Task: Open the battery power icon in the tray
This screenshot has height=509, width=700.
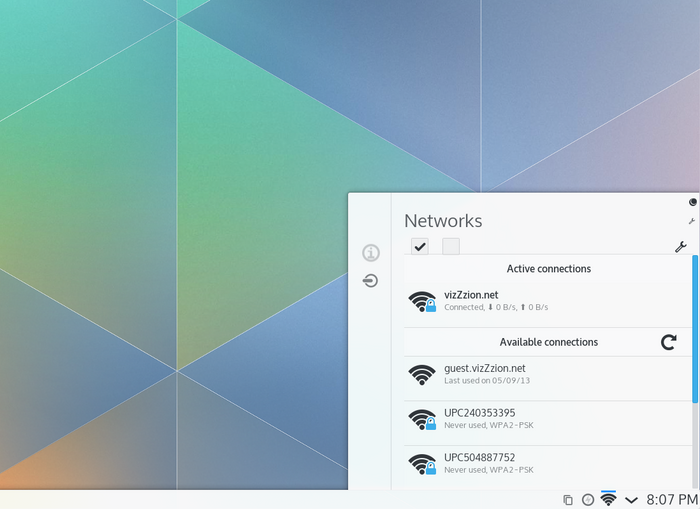Action: [588, 500]
